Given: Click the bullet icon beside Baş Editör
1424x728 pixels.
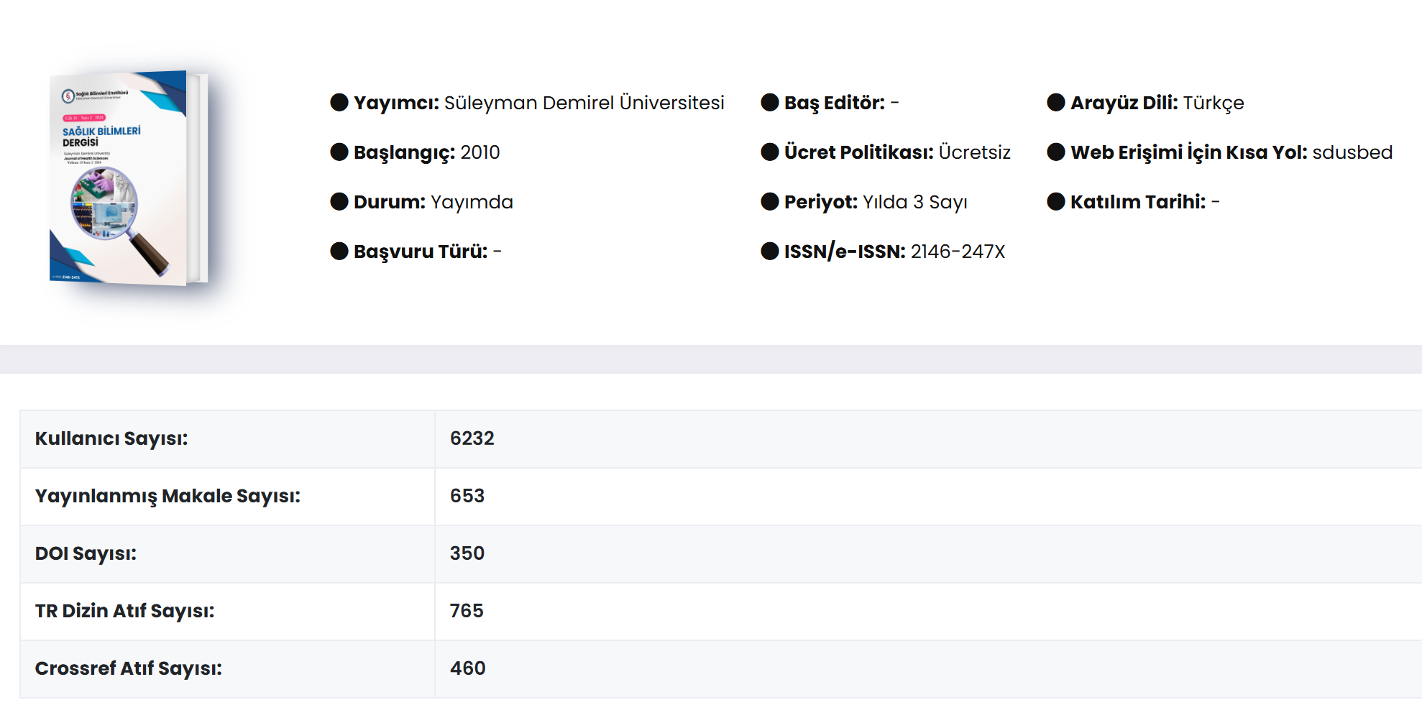Looking at the screenshot, I should 770,103.
